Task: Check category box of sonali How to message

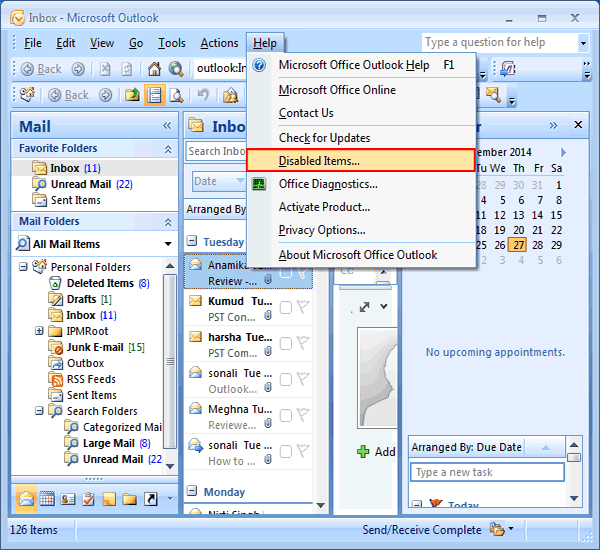Action: [286, 452]
